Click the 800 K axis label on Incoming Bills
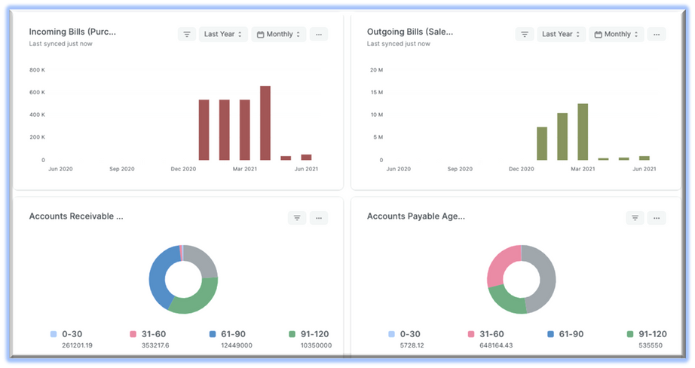This screenshot has height=368, width=695. pyautogui.click(x=37, y=70)
